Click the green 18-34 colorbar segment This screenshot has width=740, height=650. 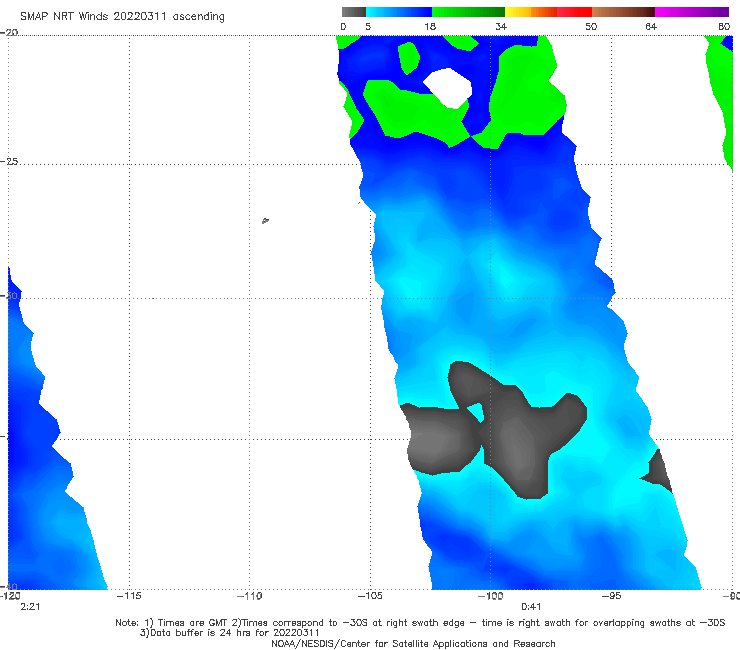[x=469, y=12]
